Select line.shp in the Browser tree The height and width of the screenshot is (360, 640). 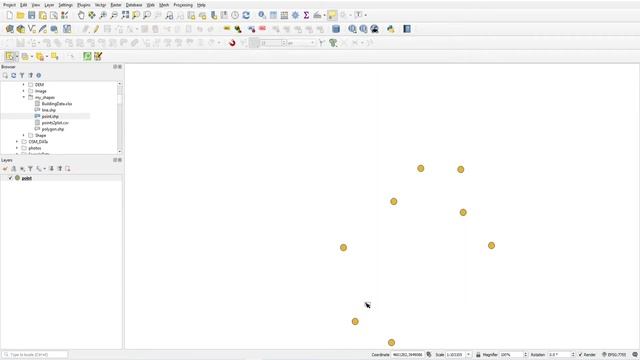pos(48,110)
